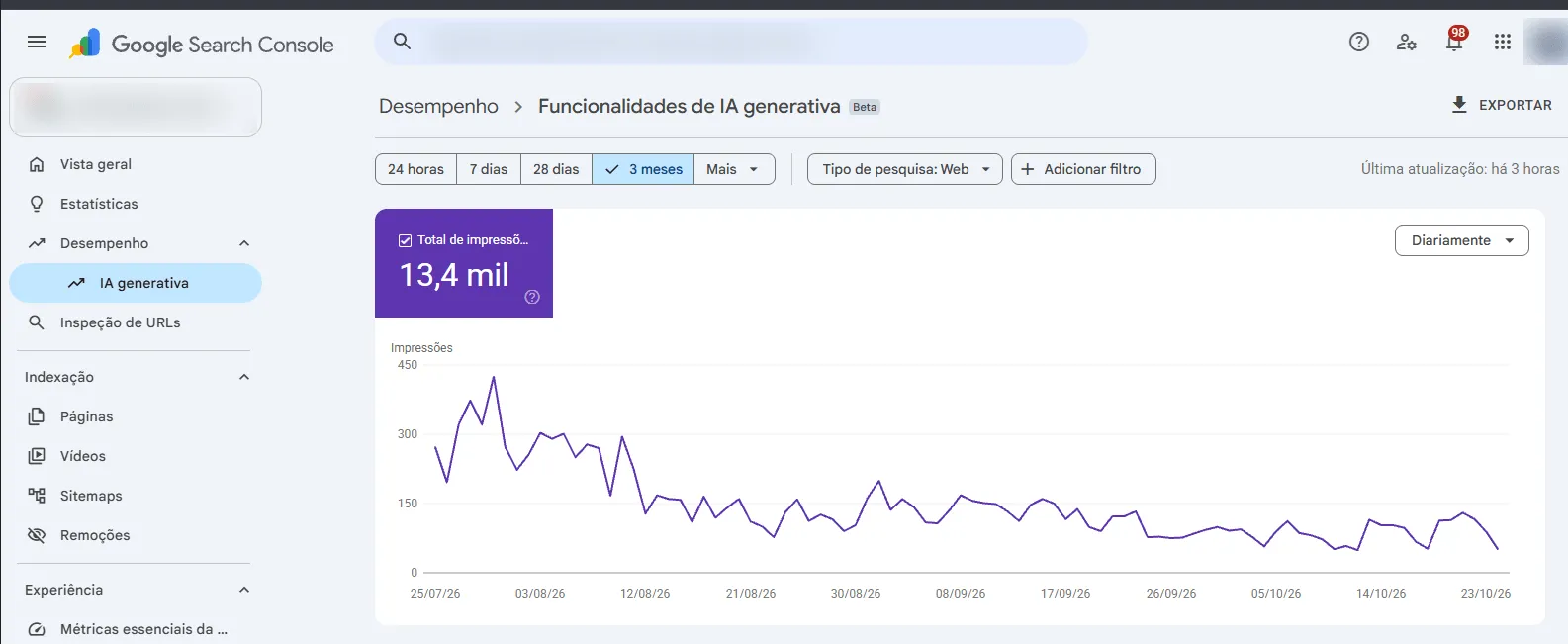Screen dimensions: 1568x644
Task: Click the Inspeção de URLs magnifier icon
Action: (37, 322)
